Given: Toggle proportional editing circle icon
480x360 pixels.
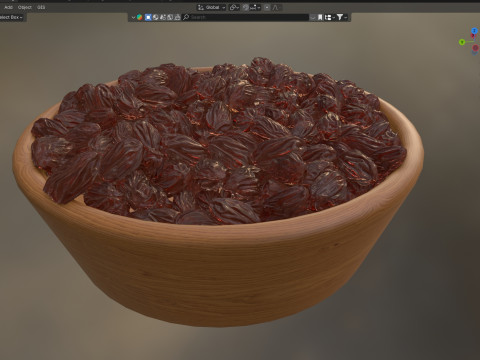Looking at the screenshot, I should (x=267, y=7).
